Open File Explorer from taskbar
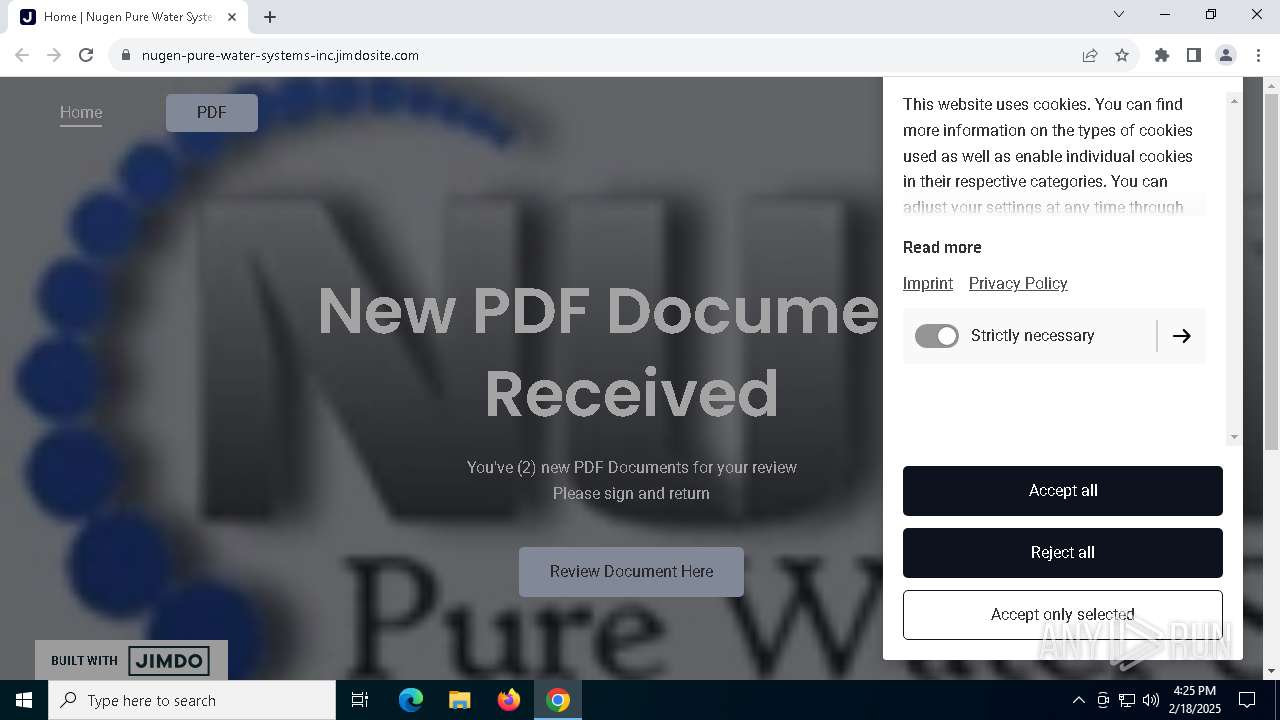 coord(459,700)
